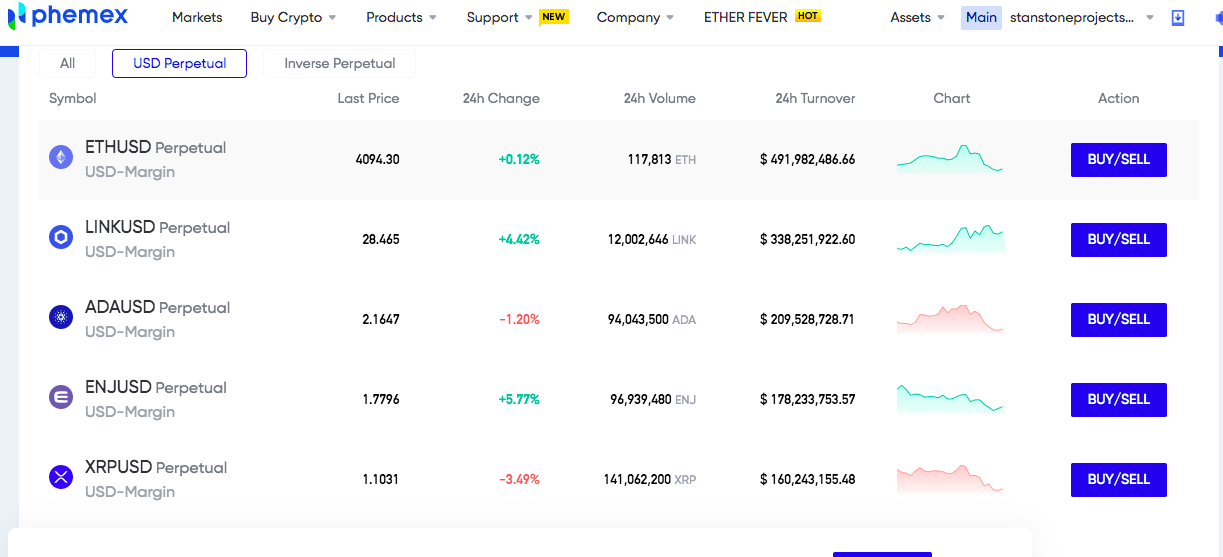Image resolution: width=1223 pixels, height=557 pixels.
Task: Click the download app icon
Action: click(1178, 18)
